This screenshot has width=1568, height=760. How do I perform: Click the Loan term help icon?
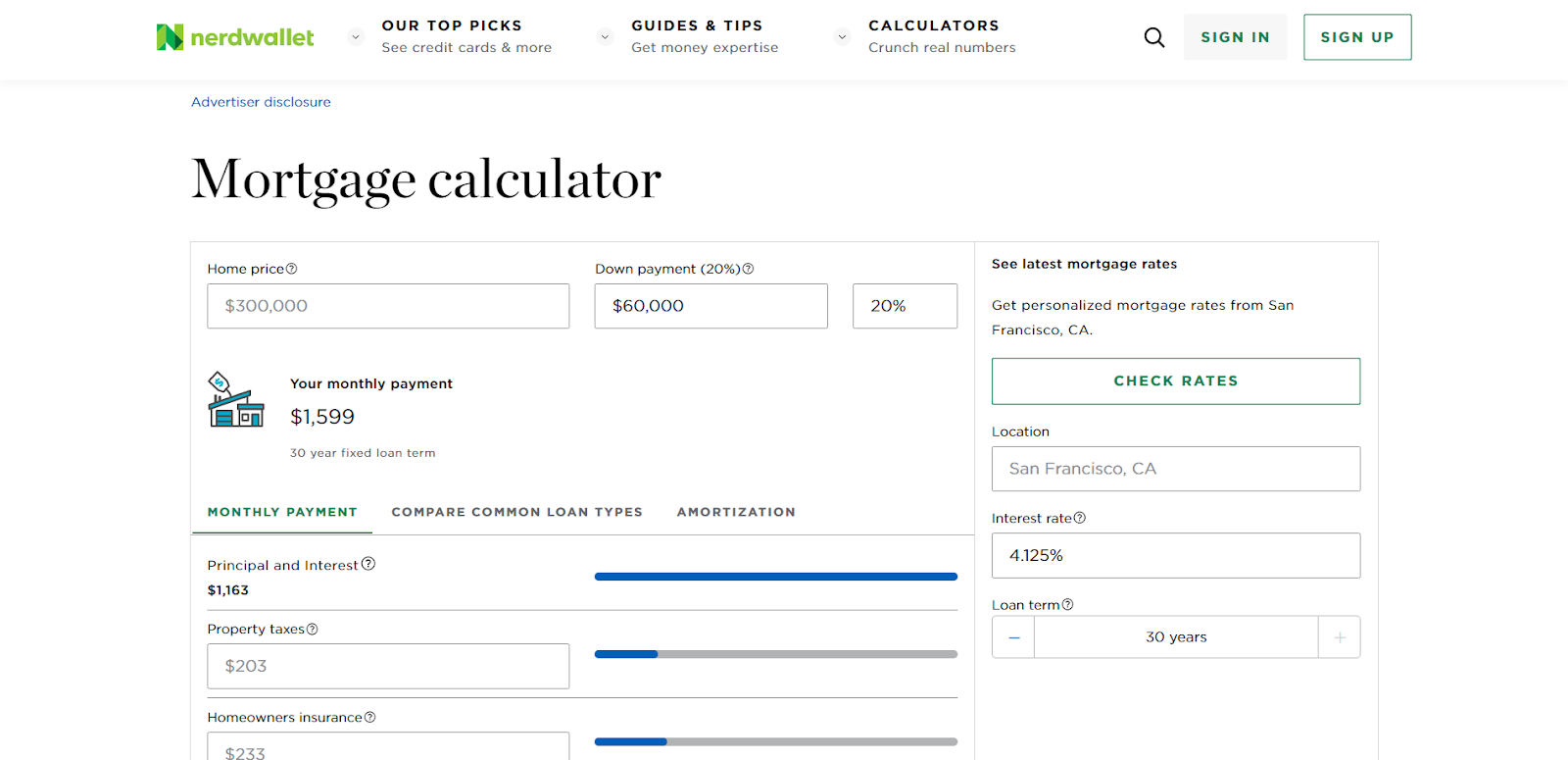coord(1067,605)
